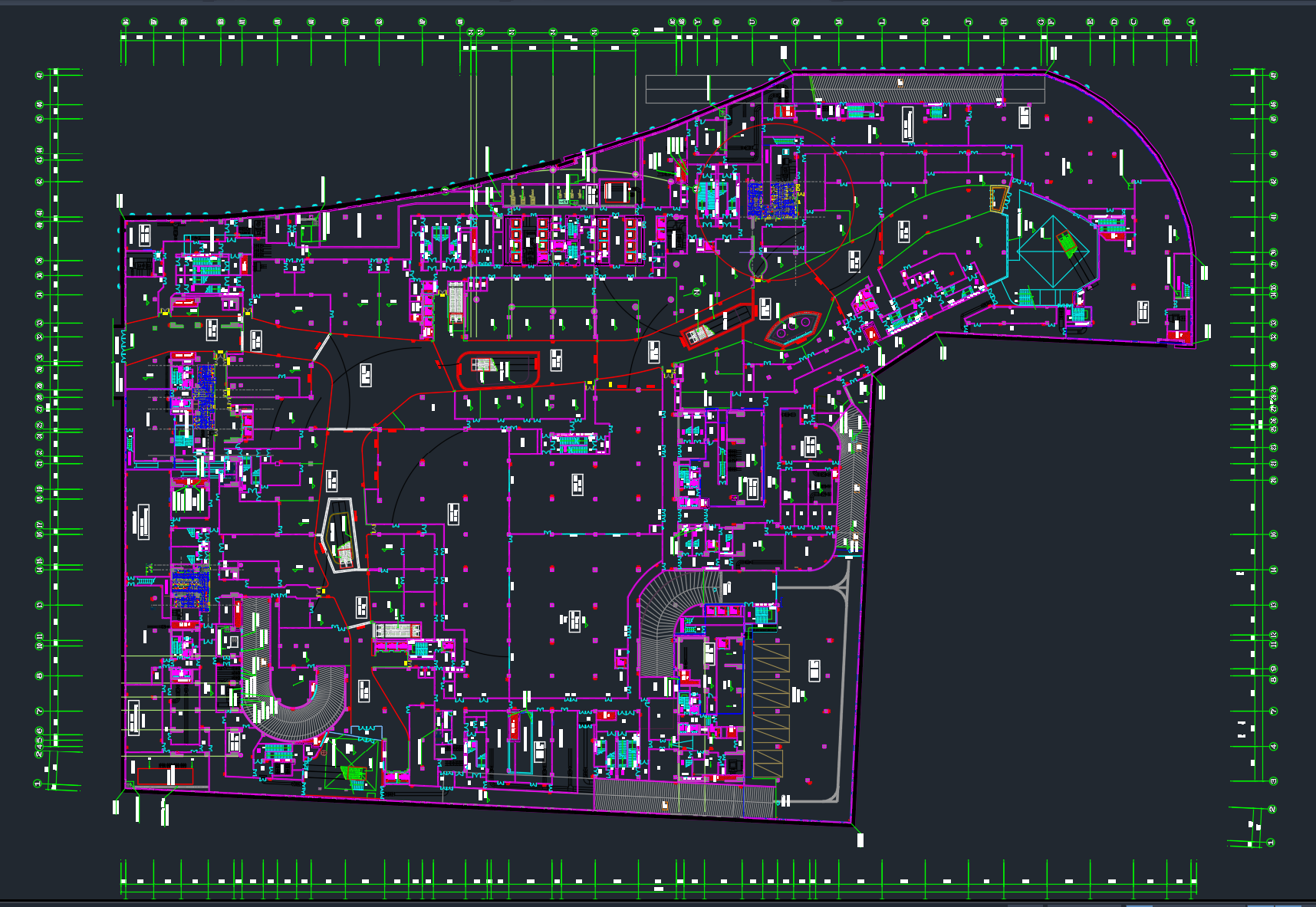Select the red boat-shaped outline

coord(793,330)
